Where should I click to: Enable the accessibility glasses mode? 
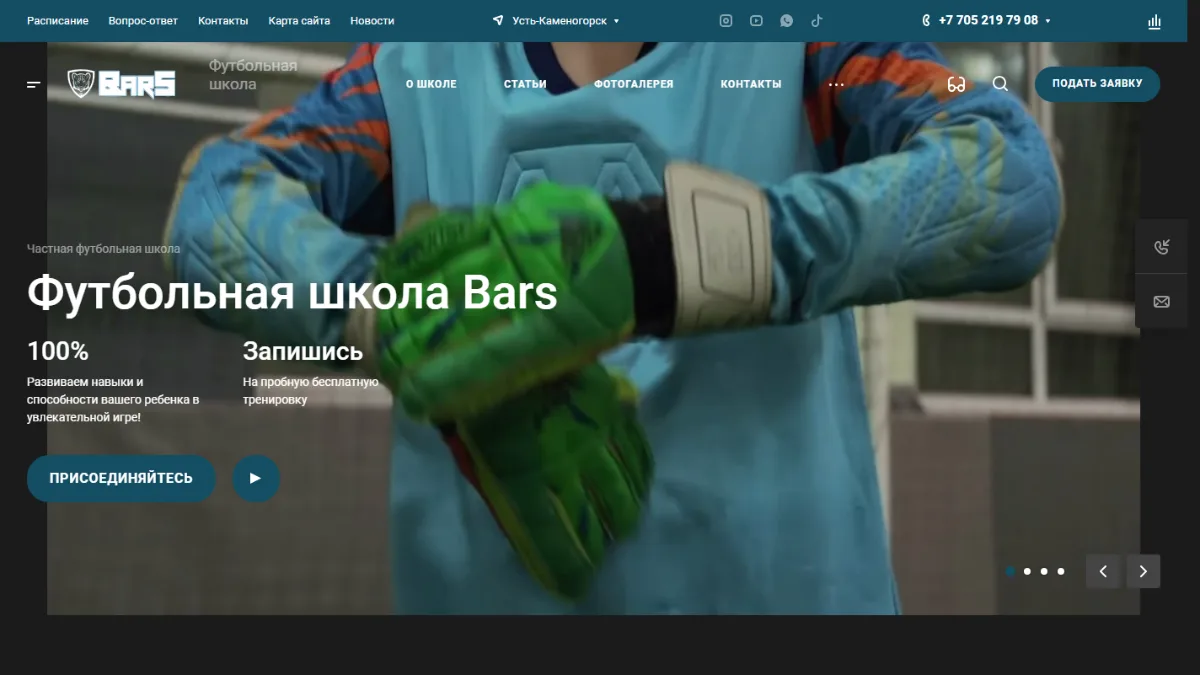pyautogui.click(x=956, y=85)
